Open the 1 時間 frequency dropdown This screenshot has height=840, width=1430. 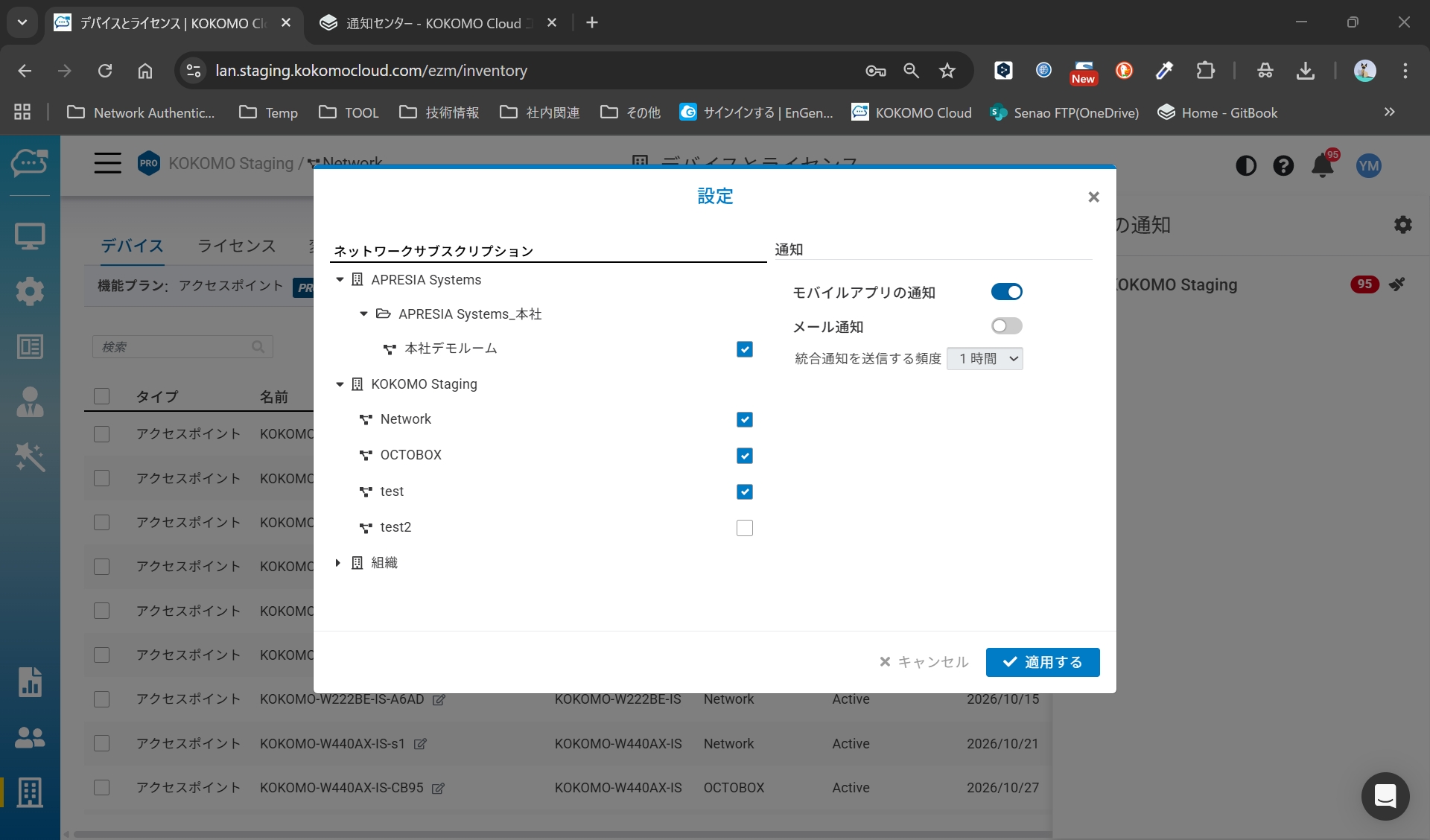(x=985, y=359)
